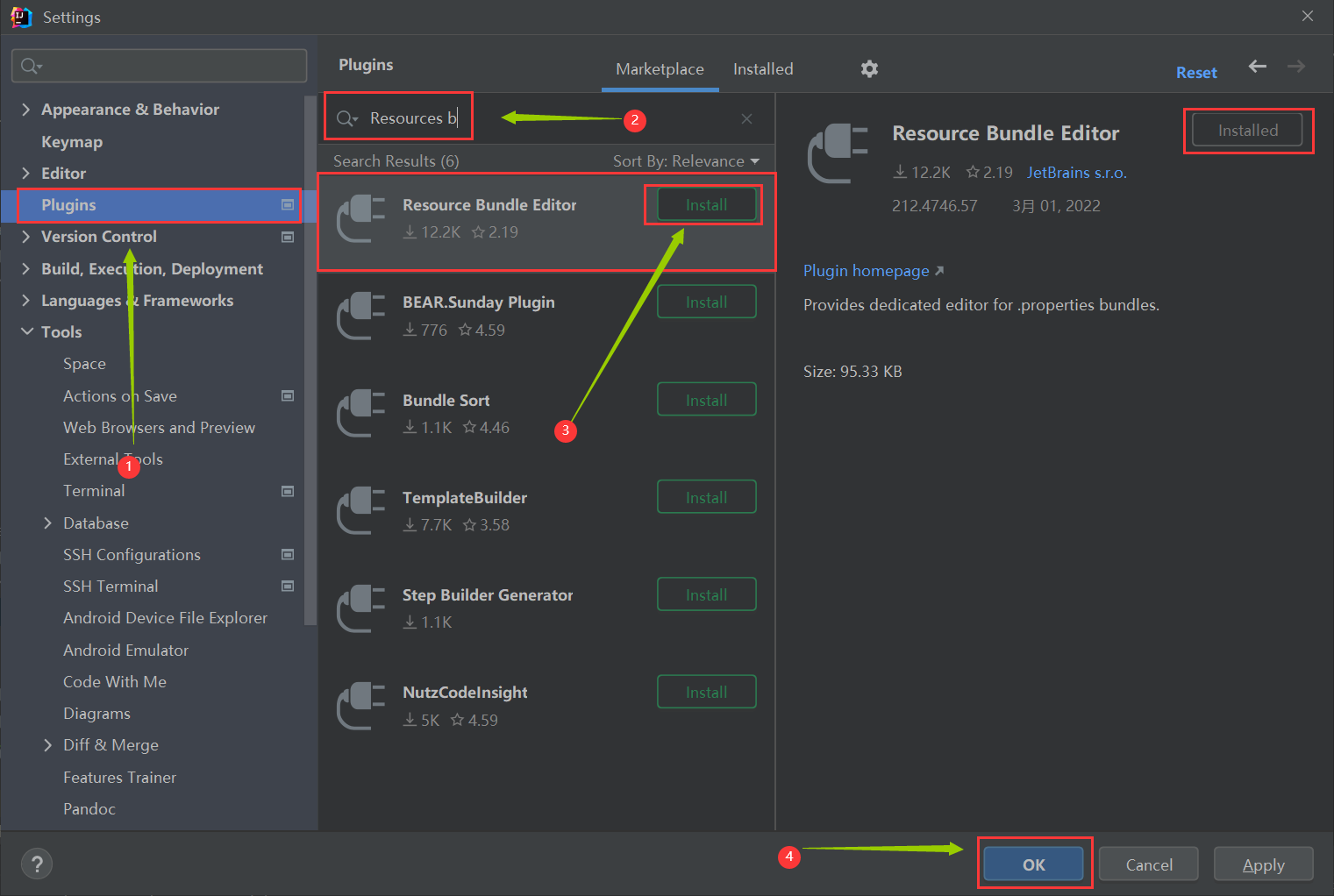Expand Build, Execution, Deployment node

click(x=25, y=268)
